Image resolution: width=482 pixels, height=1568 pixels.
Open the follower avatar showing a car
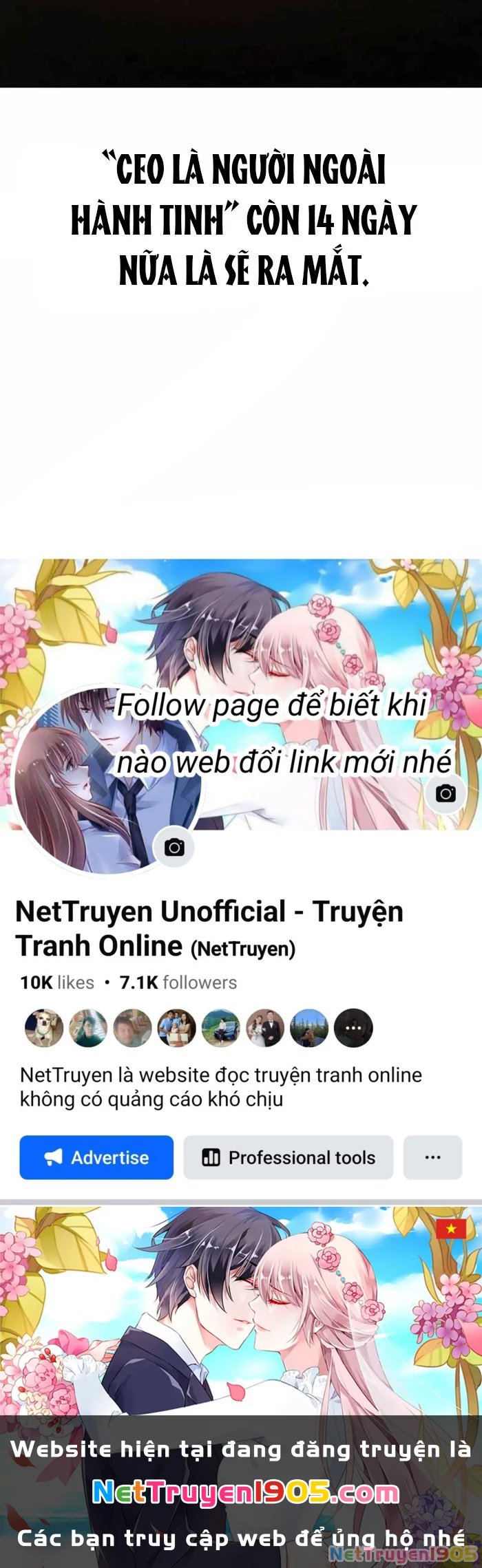coord(220,1028)
